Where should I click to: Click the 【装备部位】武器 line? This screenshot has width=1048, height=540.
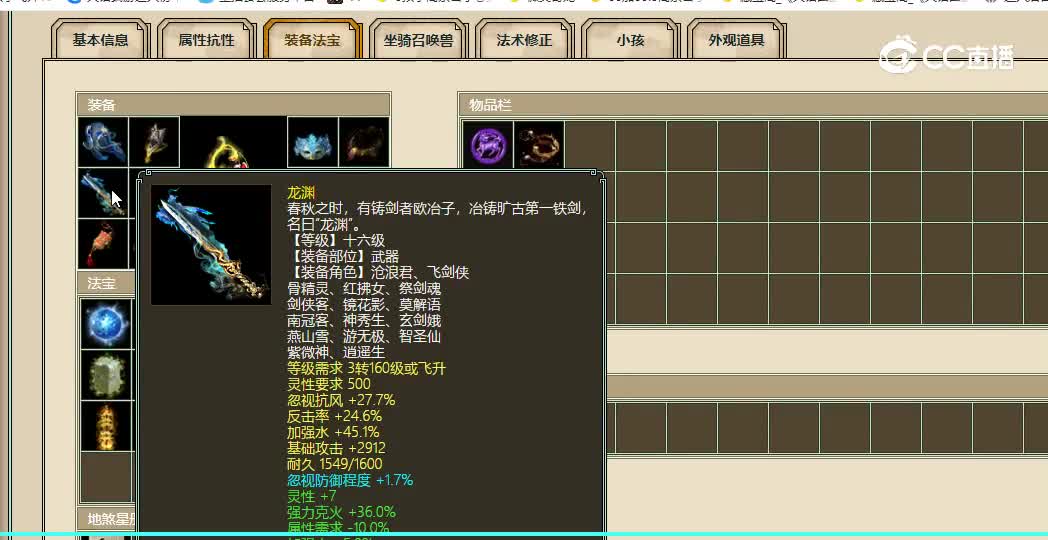click(343, 257)
